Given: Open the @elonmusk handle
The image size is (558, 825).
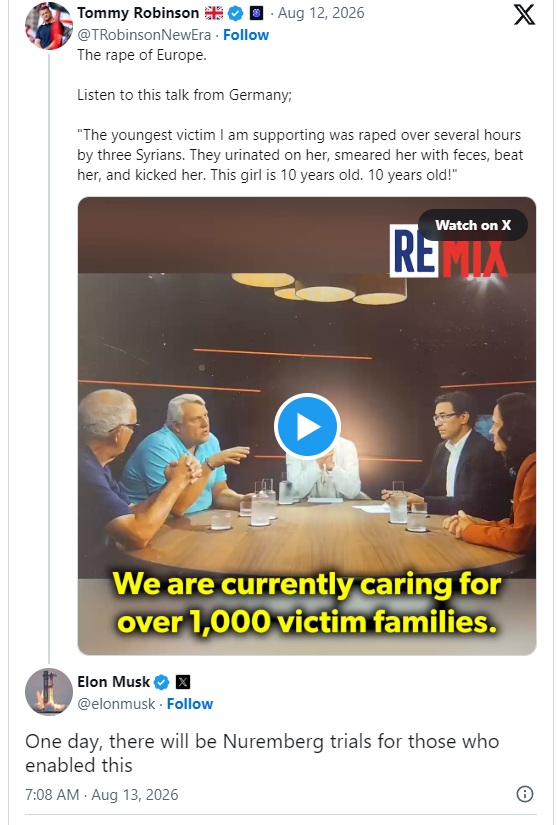Looking at the screenshot, I should 116,703.
